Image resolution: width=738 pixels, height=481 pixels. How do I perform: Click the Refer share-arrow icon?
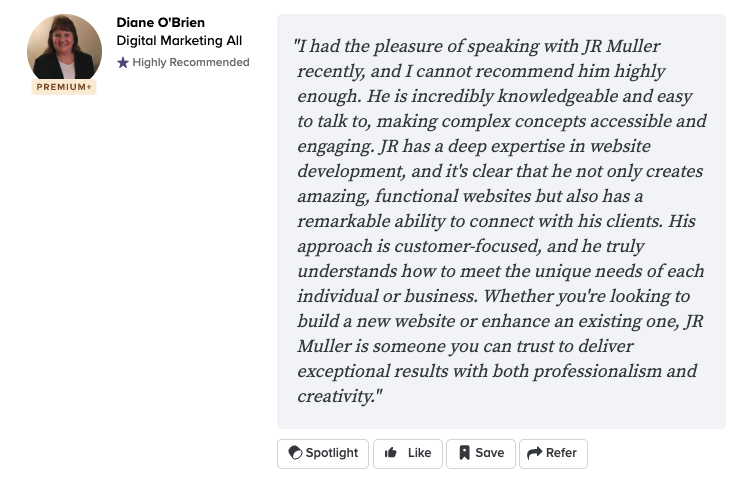pos(535,453)
